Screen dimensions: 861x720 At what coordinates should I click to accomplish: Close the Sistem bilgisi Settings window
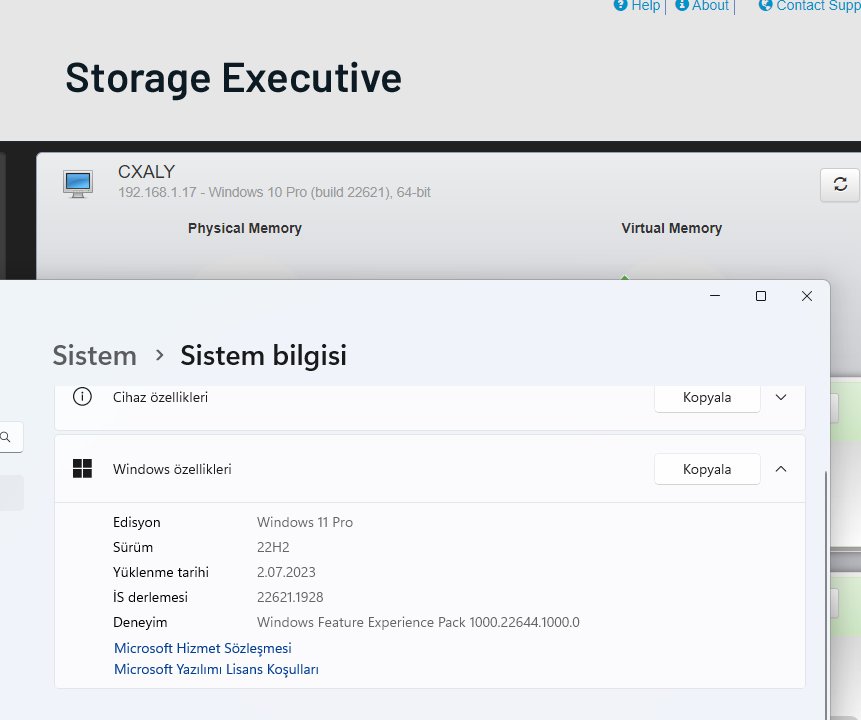point(807,296)
